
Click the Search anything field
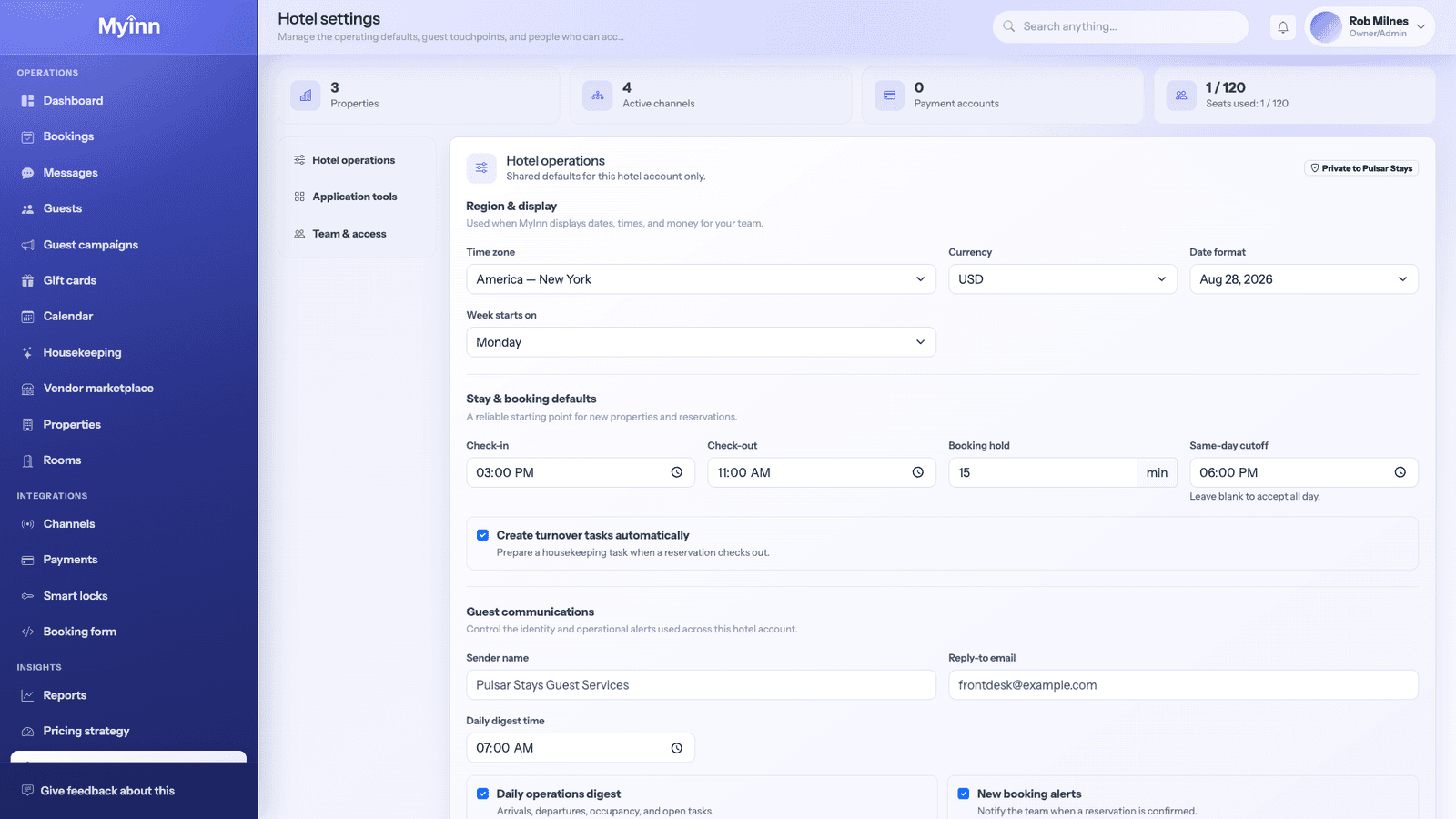click(1120, 26)
